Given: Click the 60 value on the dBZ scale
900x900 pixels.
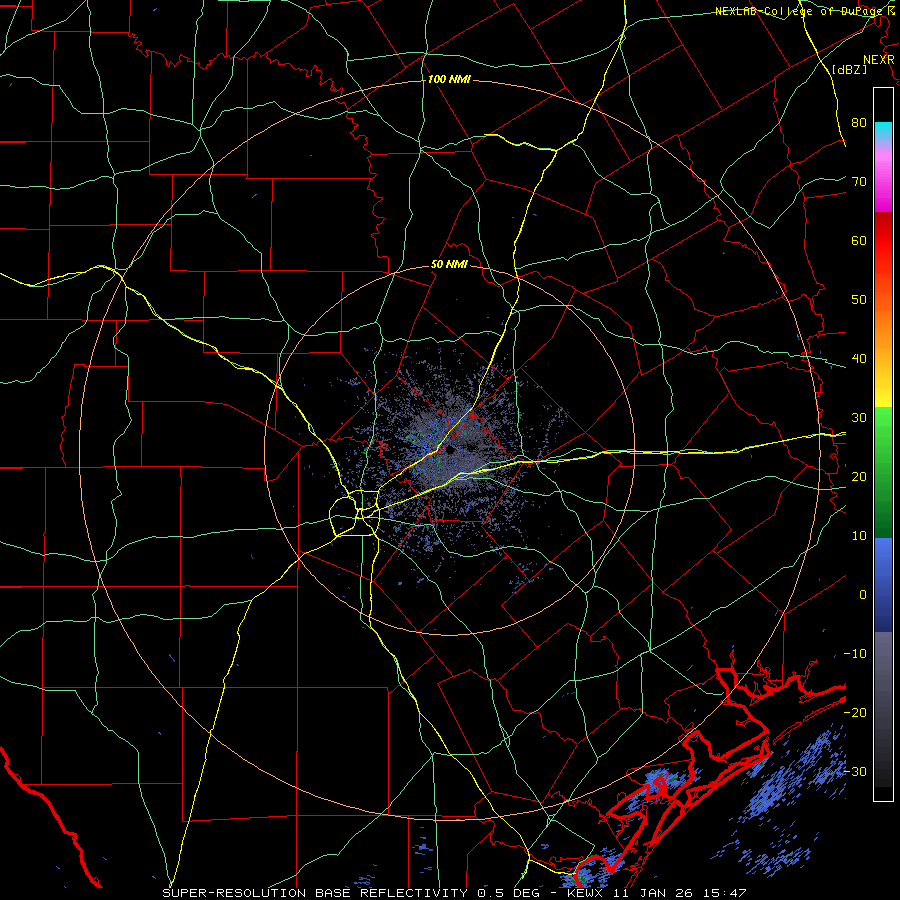Looking at the screenshot, I should 859,240.
